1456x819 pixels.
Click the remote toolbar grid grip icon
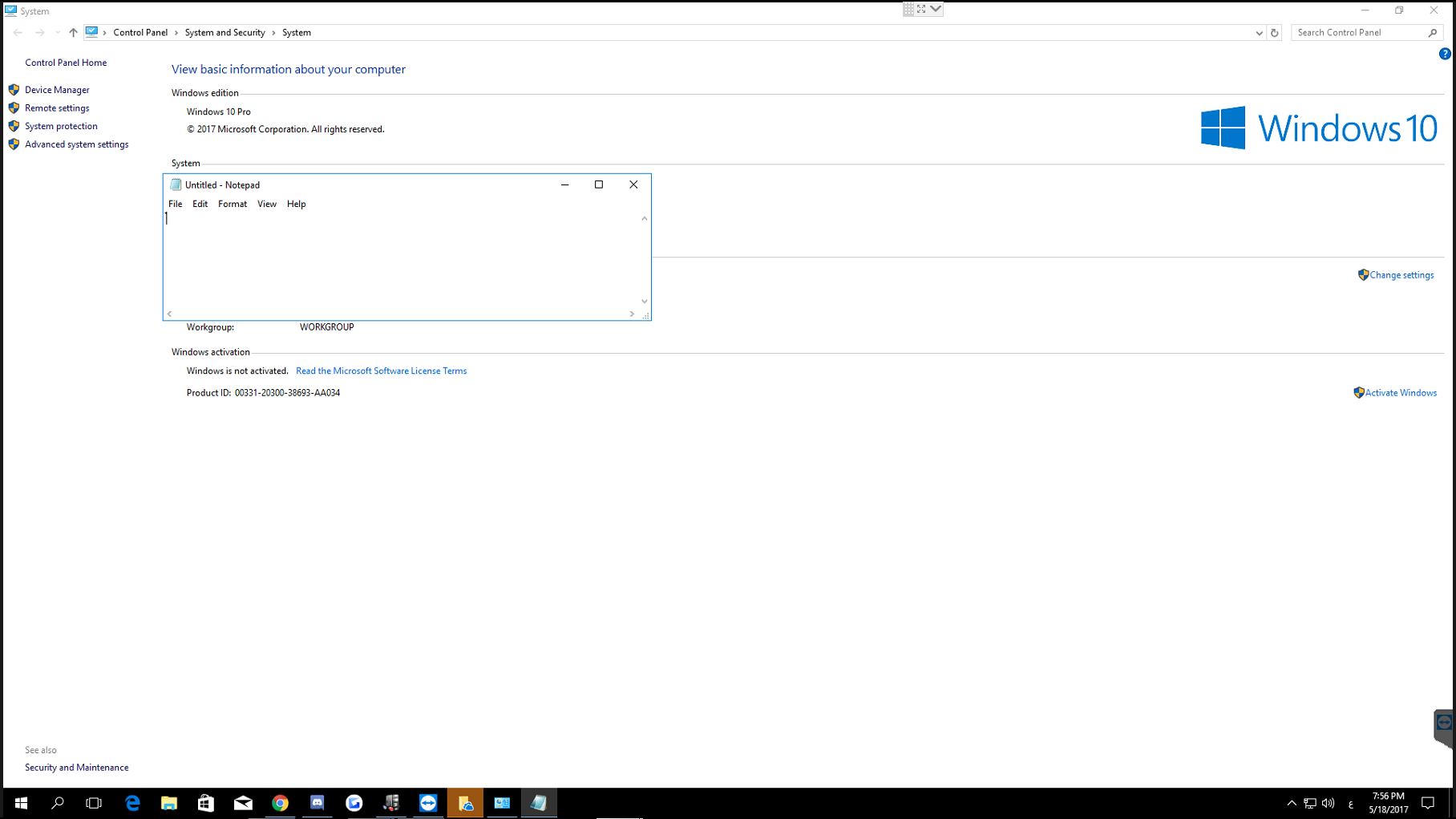click(908, 9)
